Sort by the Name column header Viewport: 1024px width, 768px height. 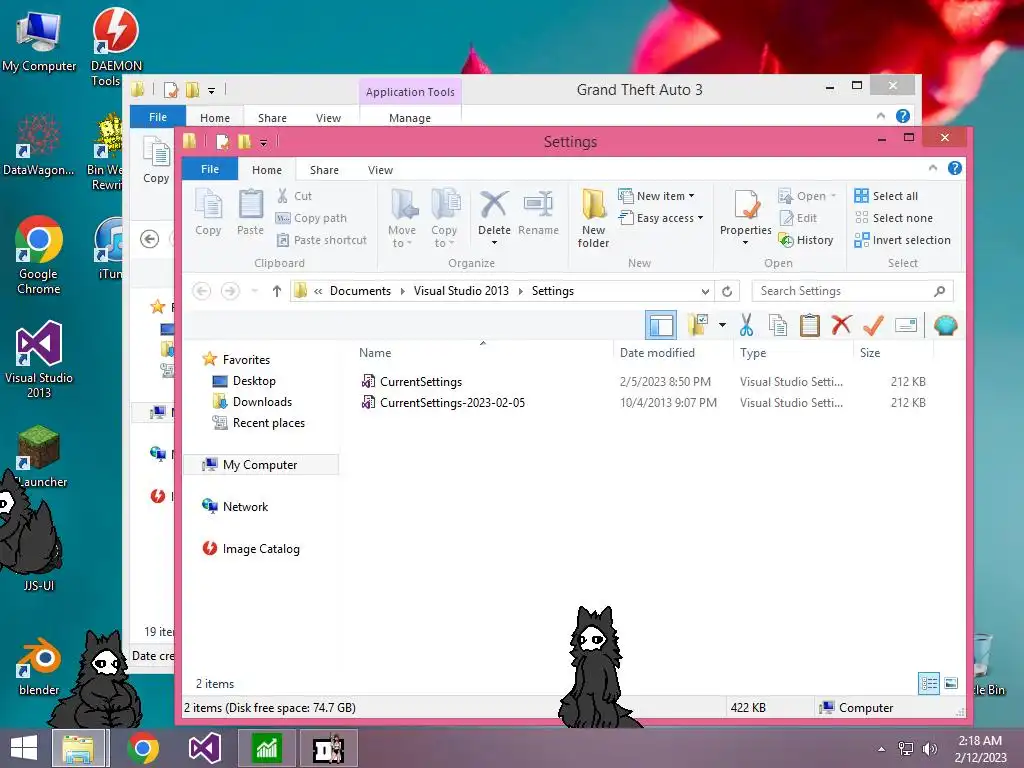(x=483, y=353)
